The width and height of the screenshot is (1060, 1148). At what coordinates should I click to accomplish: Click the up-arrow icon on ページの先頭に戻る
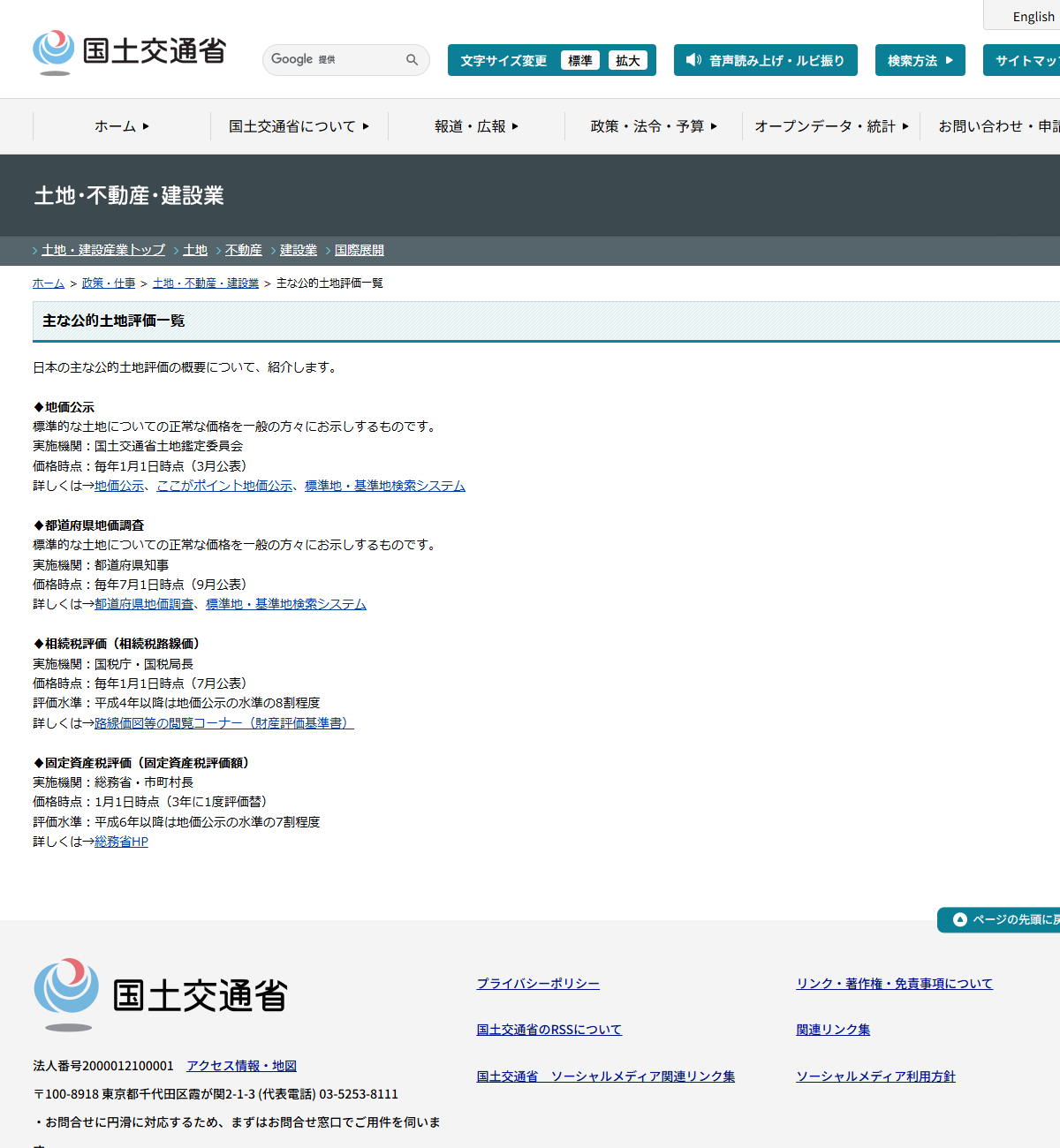[959, 920]
